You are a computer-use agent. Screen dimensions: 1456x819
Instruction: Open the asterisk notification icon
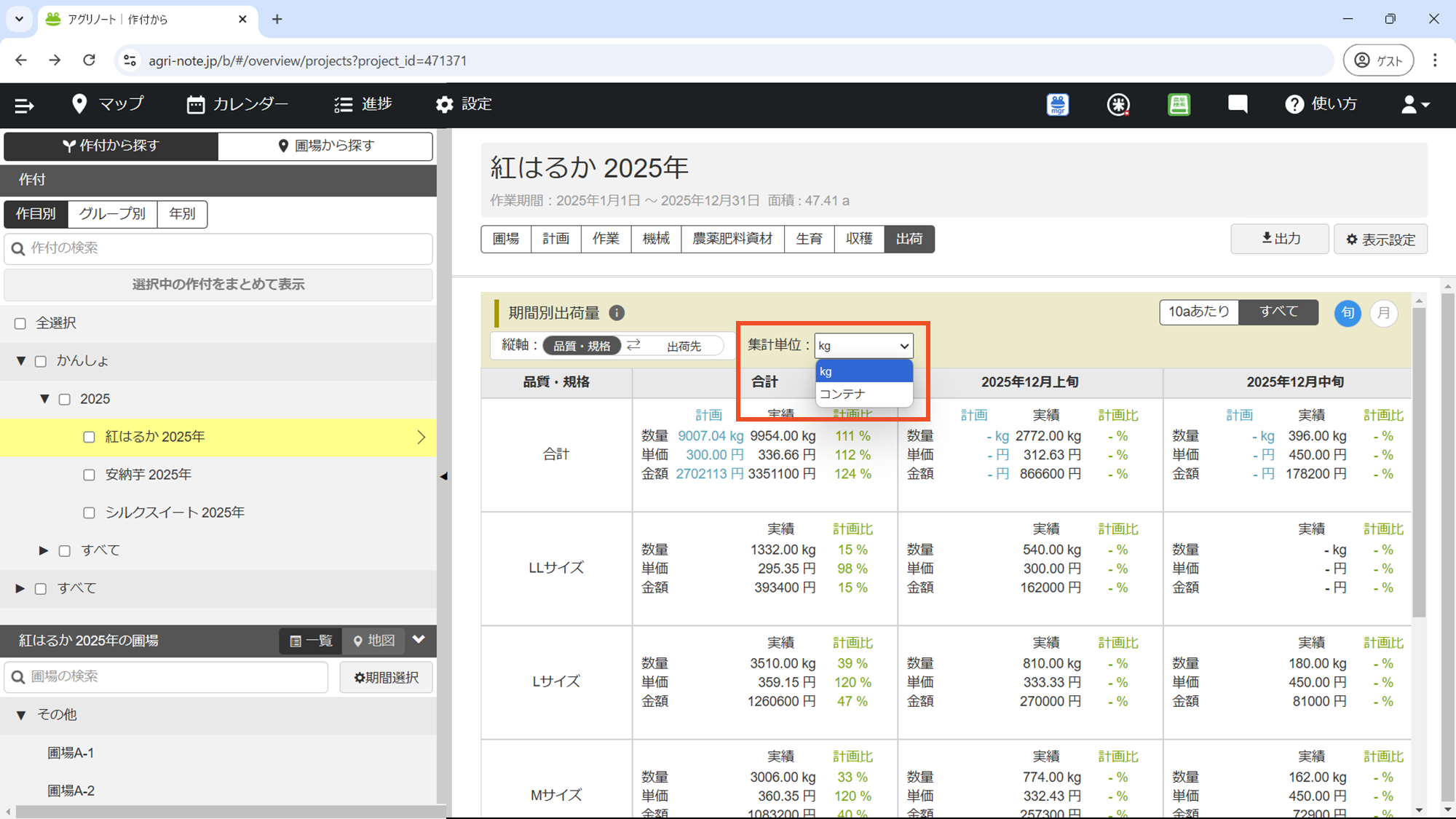(x=1118, y=105)
